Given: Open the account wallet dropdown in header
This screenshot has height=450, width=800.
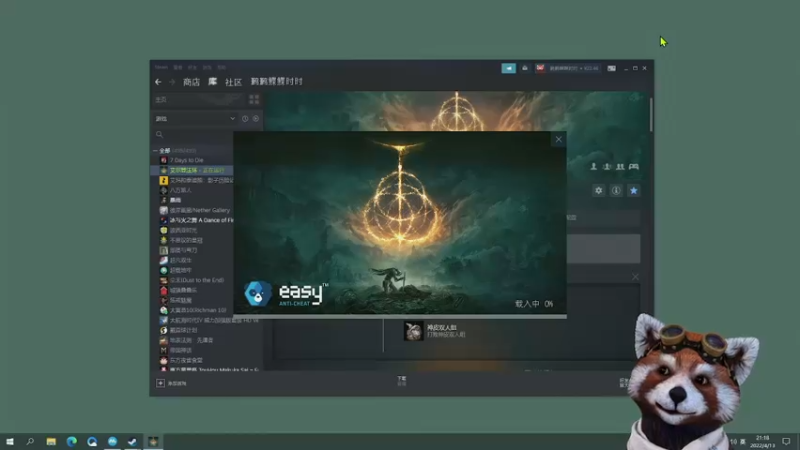Looking at the screenshot, I should 573,68.
